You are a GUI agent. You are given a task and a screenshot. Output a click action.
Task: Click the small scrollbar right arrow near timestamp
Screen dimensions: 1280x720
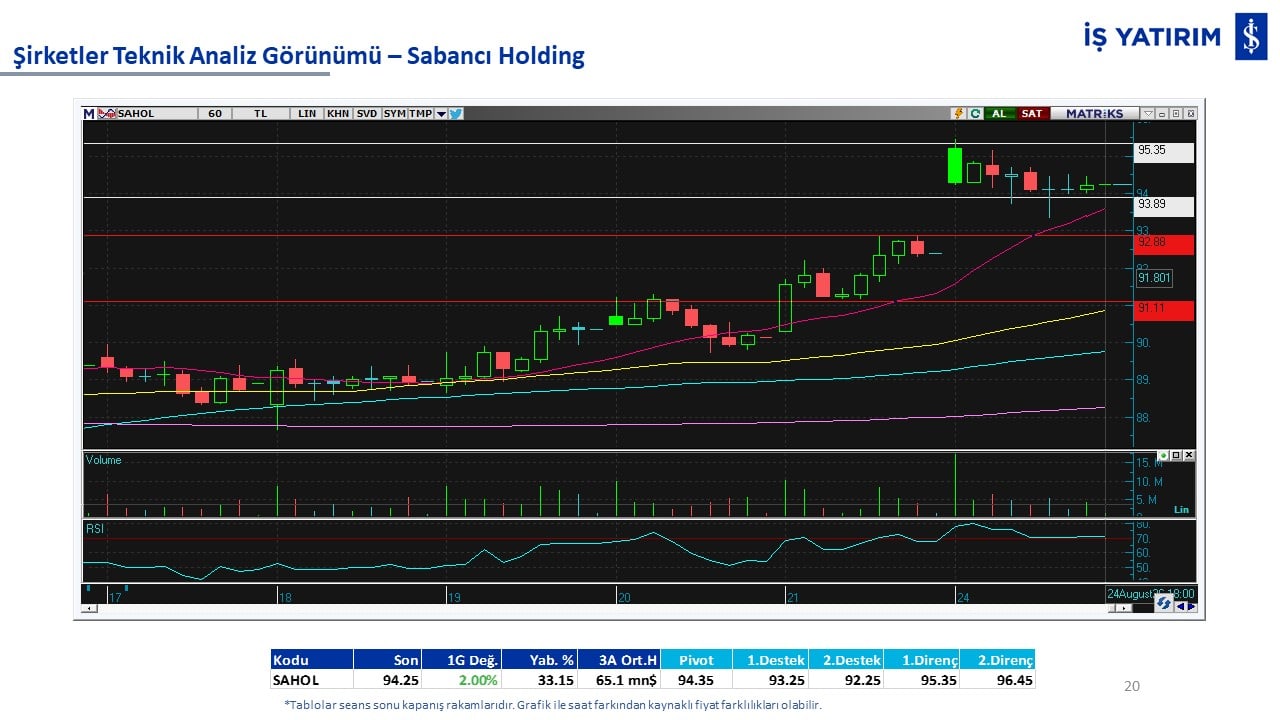coord(1122,608)
